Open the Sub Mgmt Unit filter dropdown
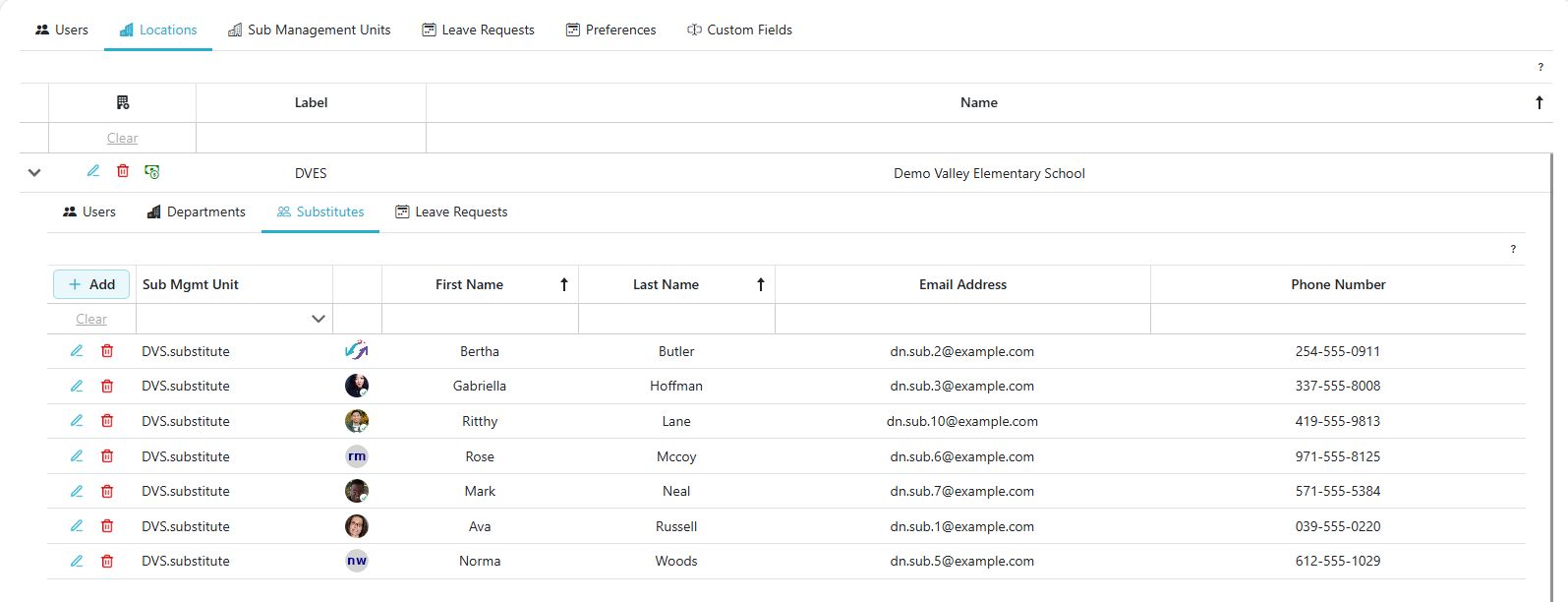The width and height of the screenshot is (1568, 602). coord(318,319)
